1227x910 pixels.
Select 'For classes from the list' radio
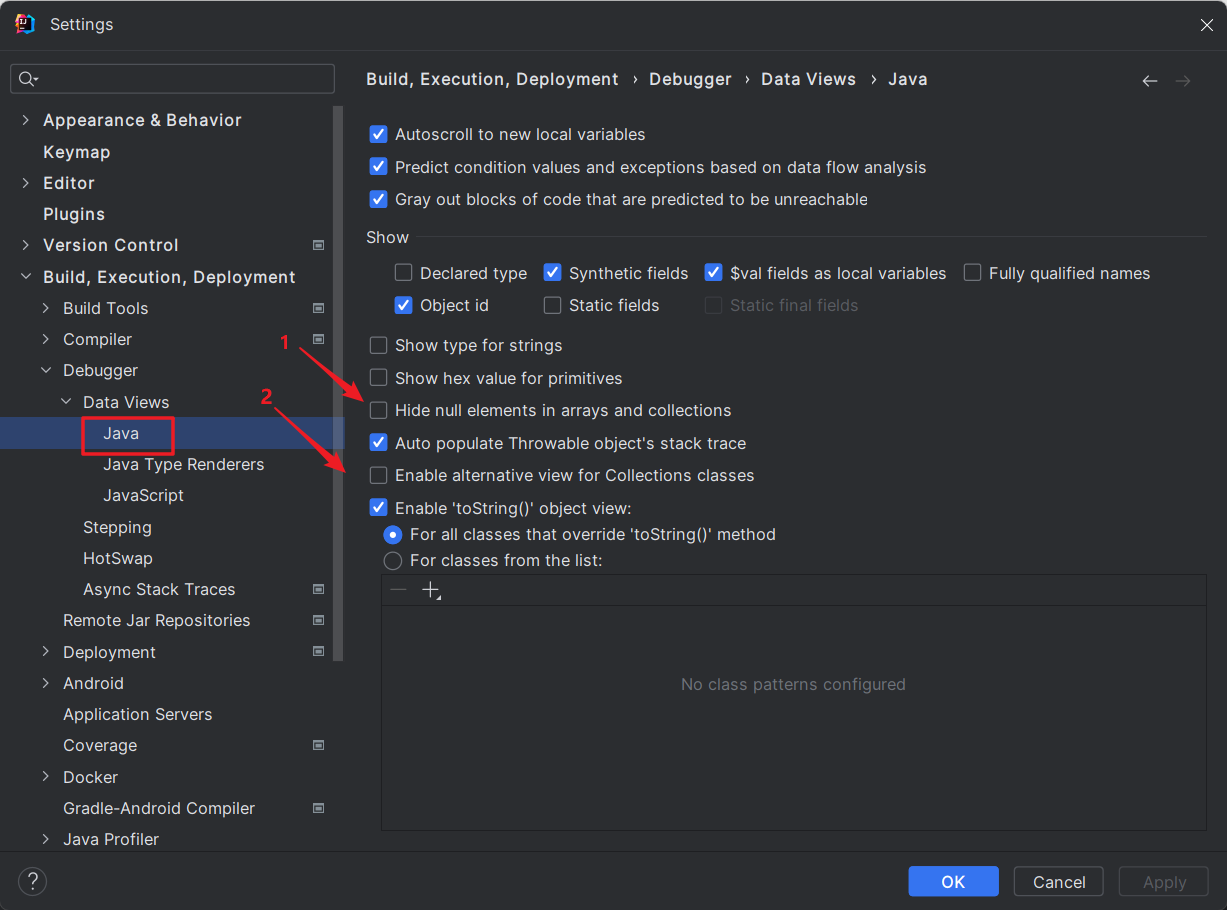(393, 561)
